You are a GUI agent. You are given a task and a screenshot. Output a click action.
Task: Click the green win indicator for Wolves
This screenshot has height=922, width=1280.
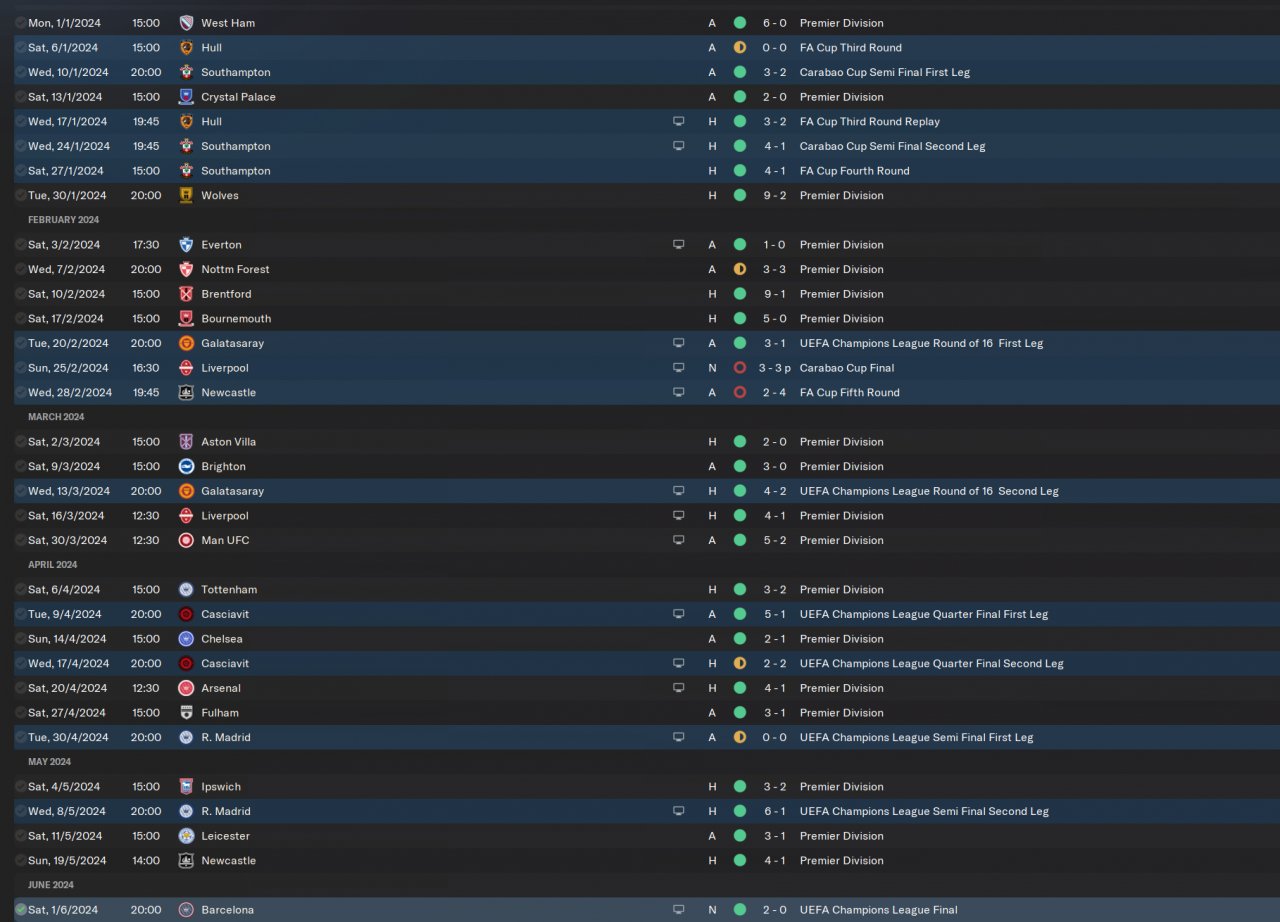[740, 196]
